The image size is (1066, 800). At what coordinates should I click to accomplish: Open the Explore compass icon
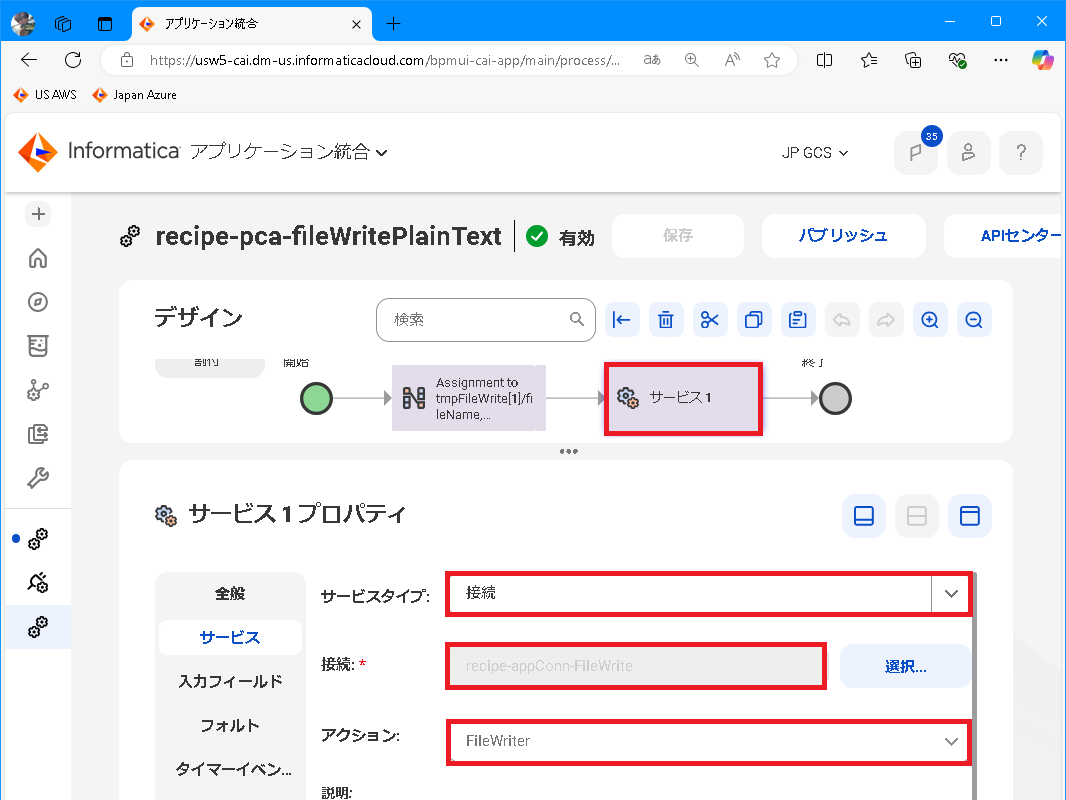pyautogui.click(x=38, y=302)
